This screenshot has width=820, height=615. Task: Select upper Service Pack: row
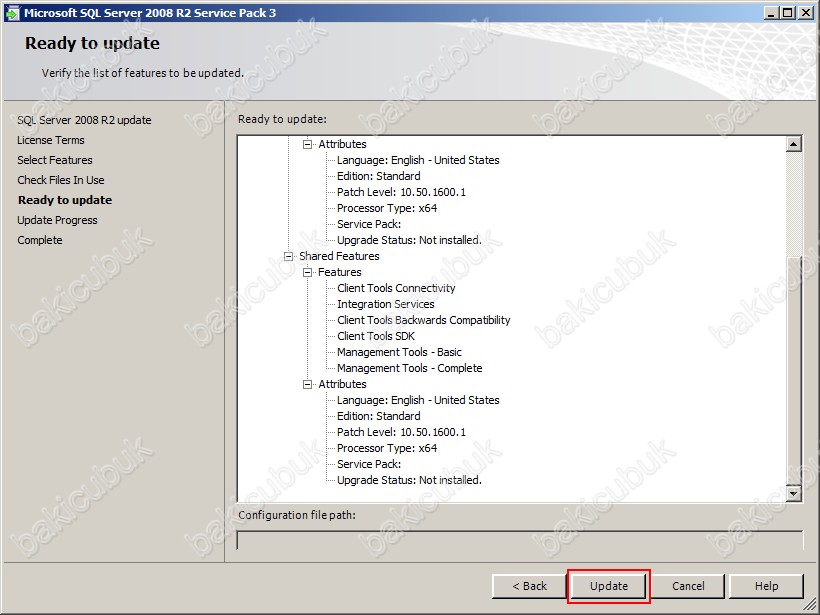pyautogui.click(x=369, y=224)
